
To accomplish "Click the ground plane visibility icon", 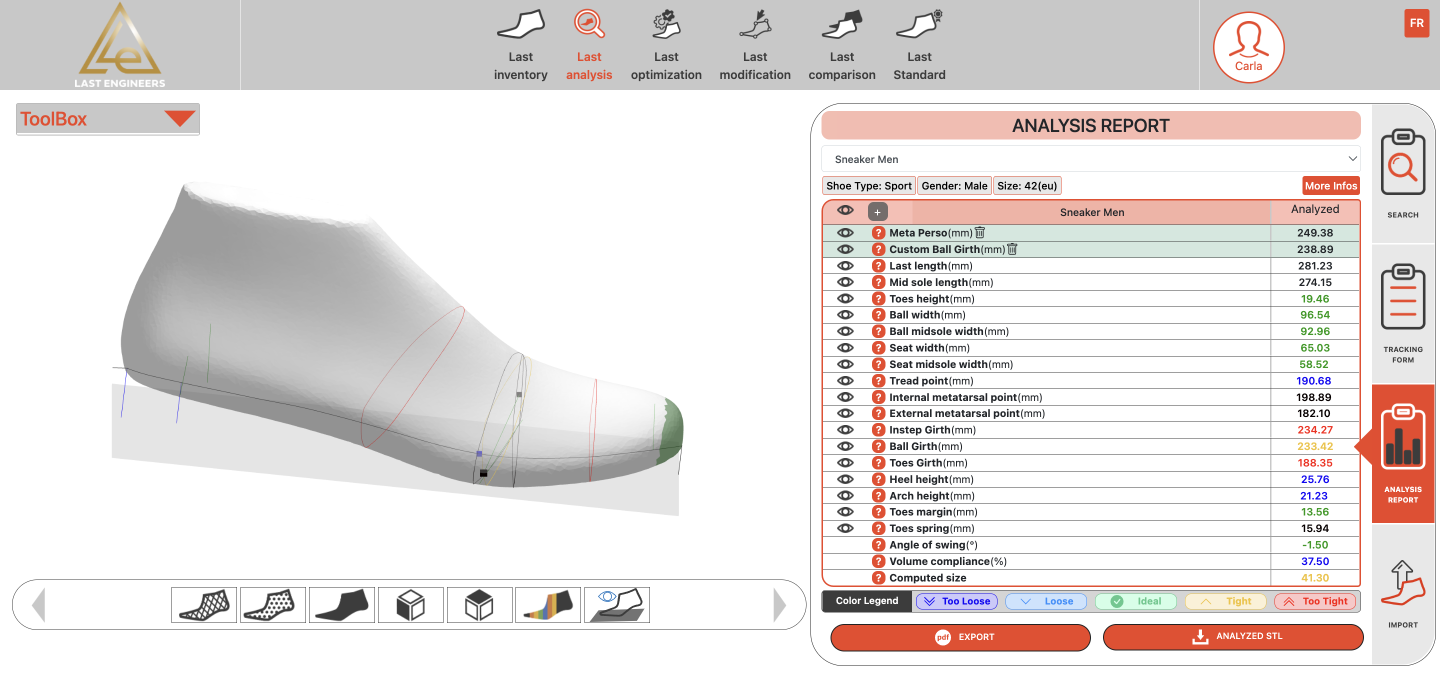I will pyautogui.click(x=617, y=605).
